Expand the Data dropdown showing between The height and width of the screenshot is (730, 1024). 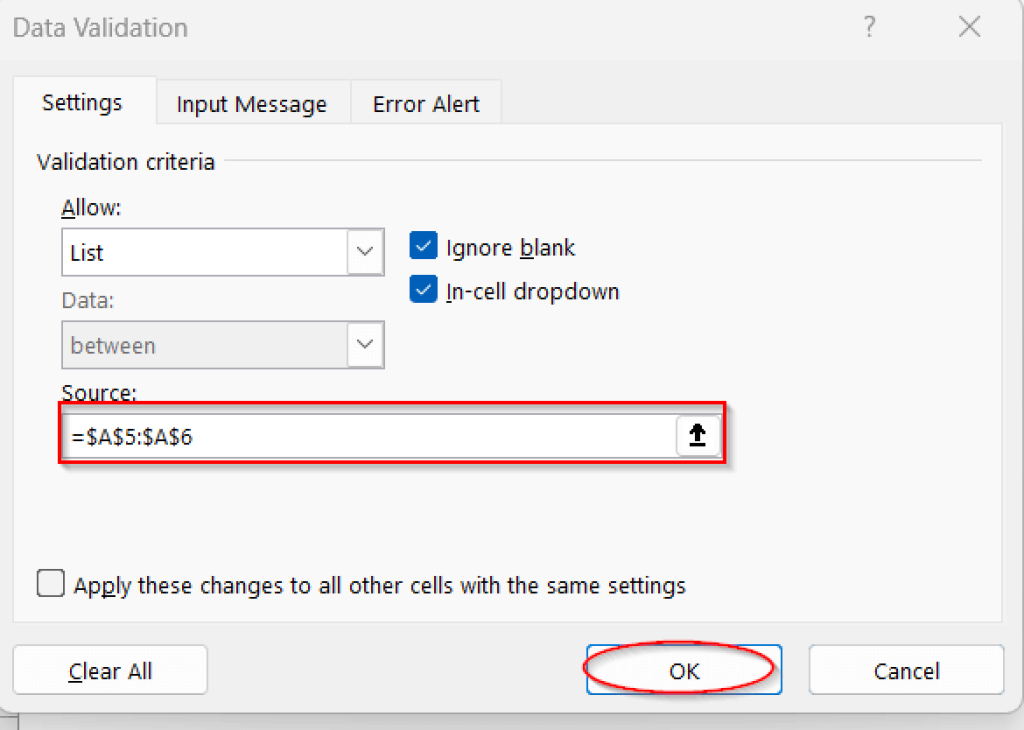(x=364, y=344)
